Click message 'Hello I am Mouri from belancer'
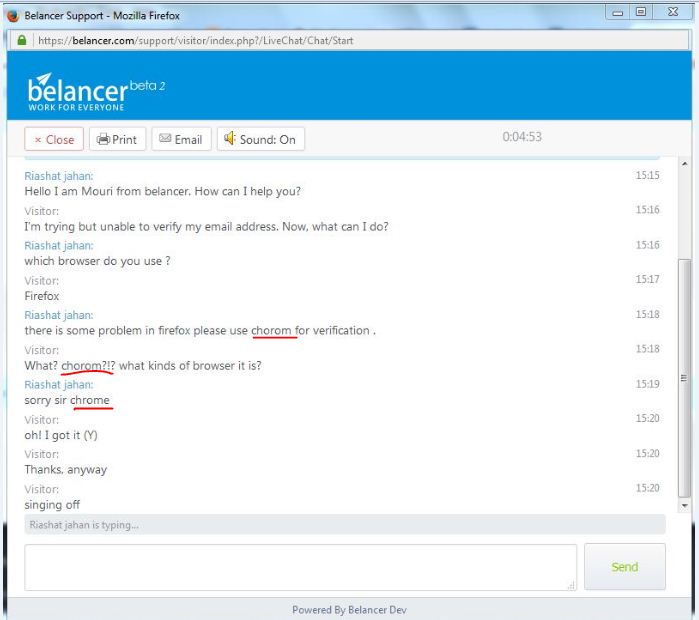Screen dimensions: 699x620 pos(162,191)
